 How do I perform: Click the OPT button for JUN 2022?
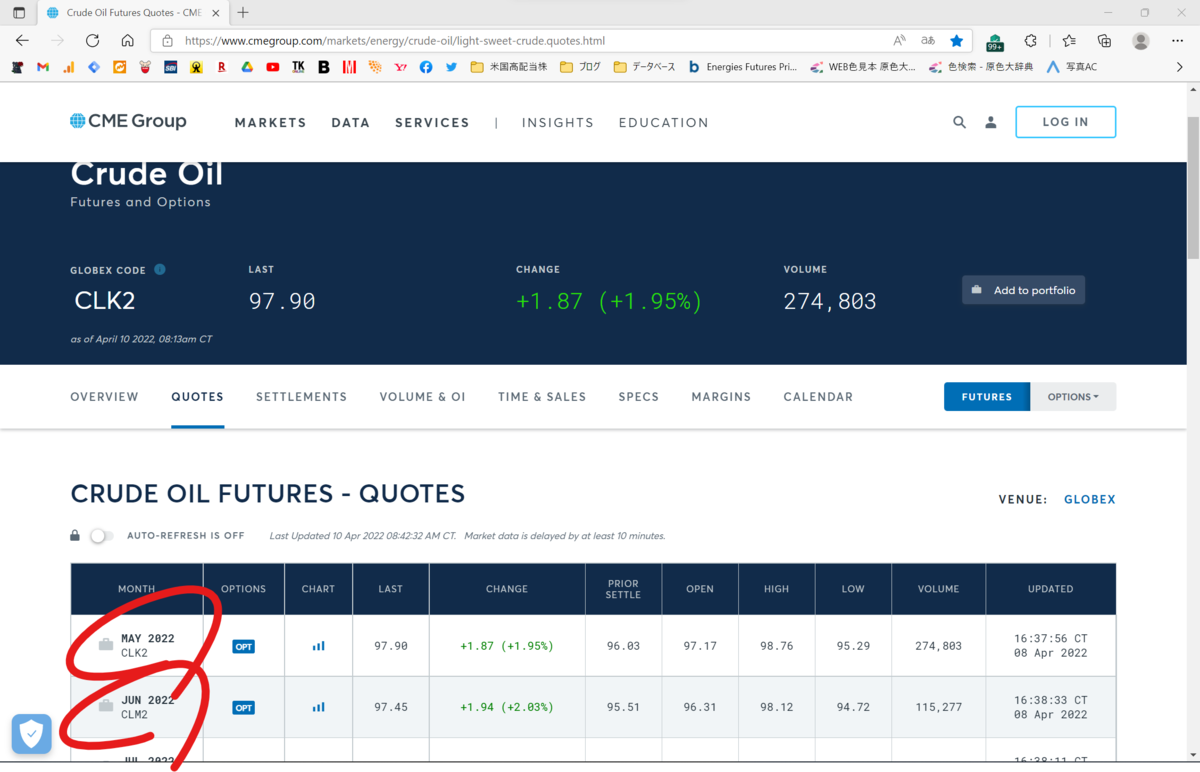(243, 707)
